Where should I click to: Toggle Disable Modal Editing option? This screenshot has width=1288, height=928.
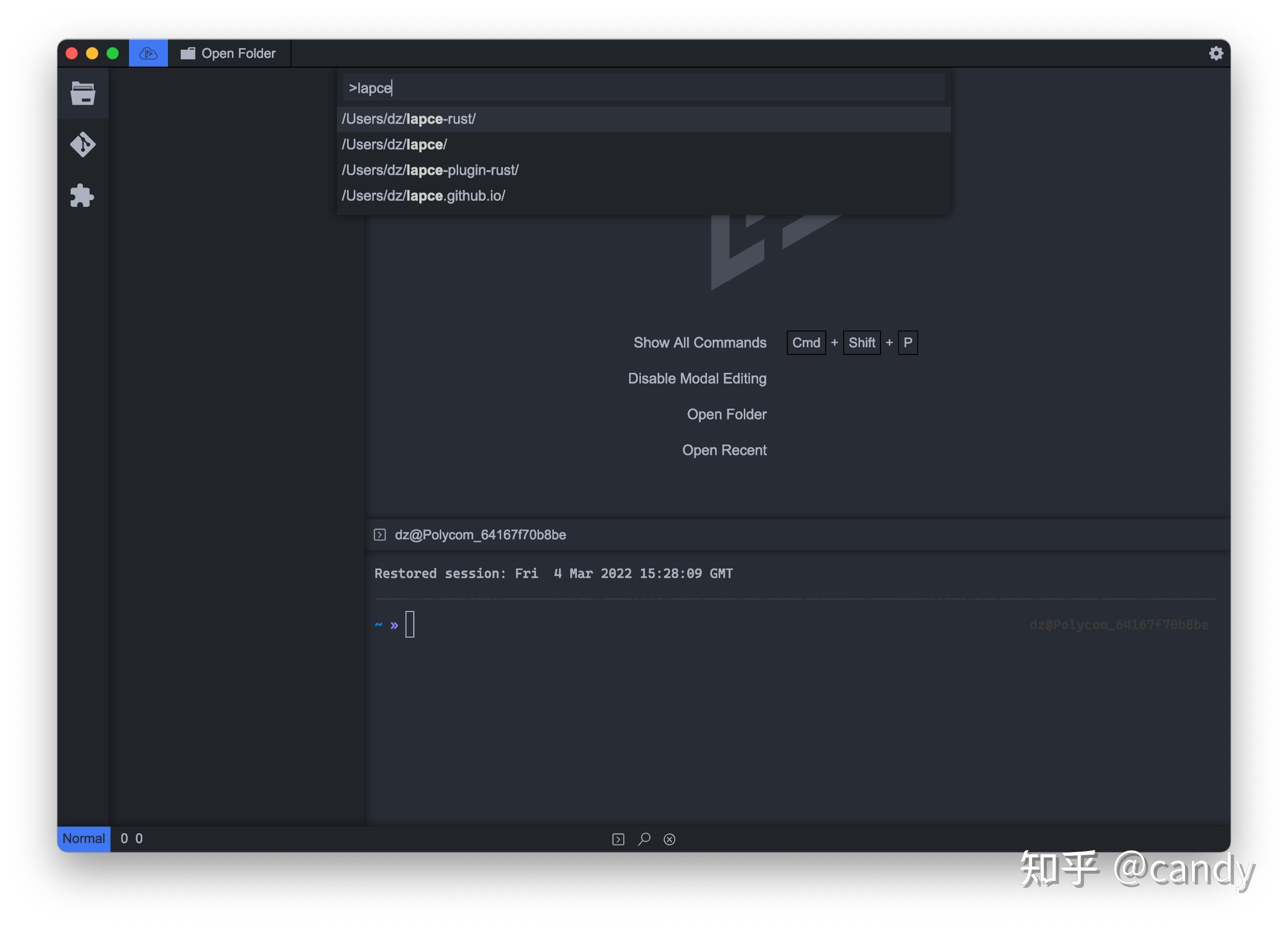point(697,378)
